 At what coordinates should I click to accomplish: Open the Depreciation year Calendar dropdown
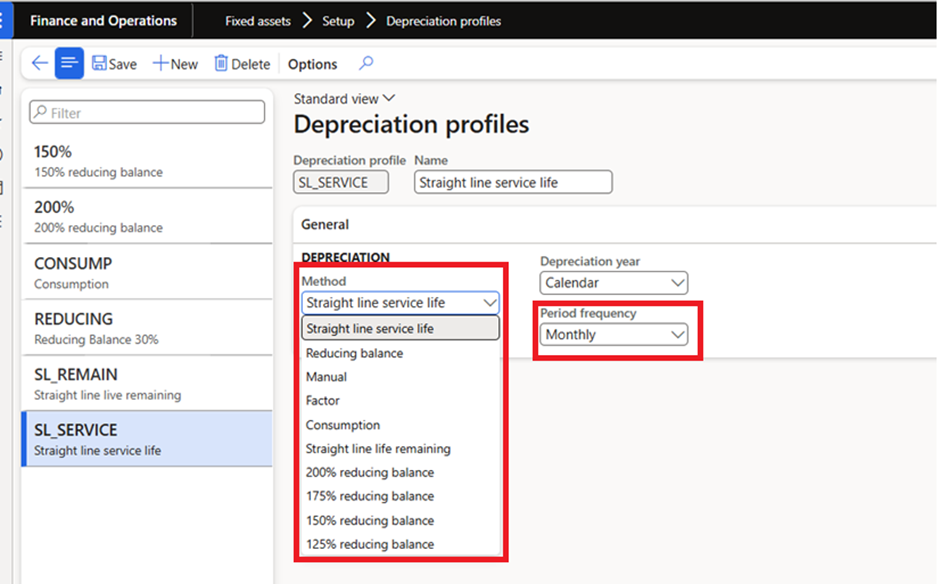tap(613, 283)
